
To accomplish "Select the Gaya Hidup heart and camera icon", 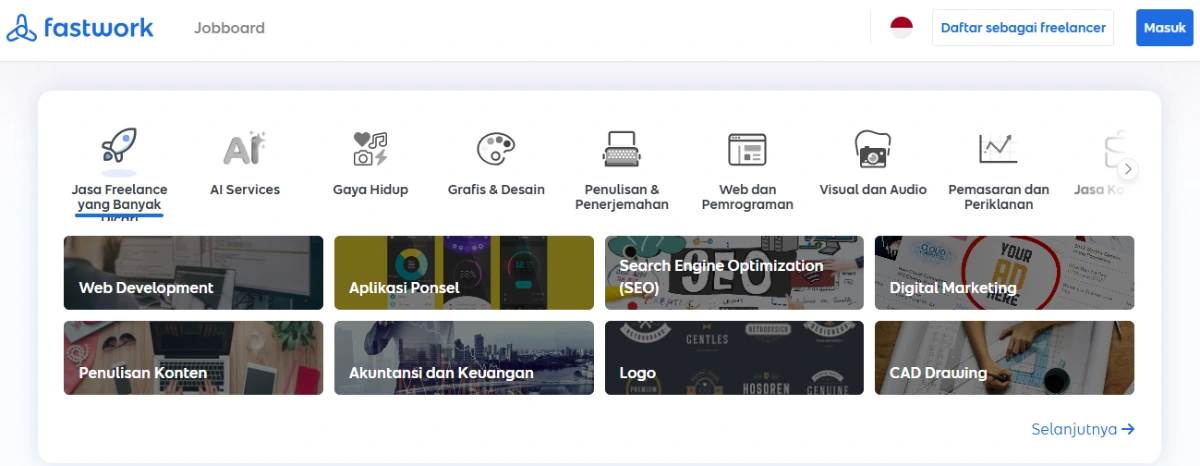I will 370,148.
